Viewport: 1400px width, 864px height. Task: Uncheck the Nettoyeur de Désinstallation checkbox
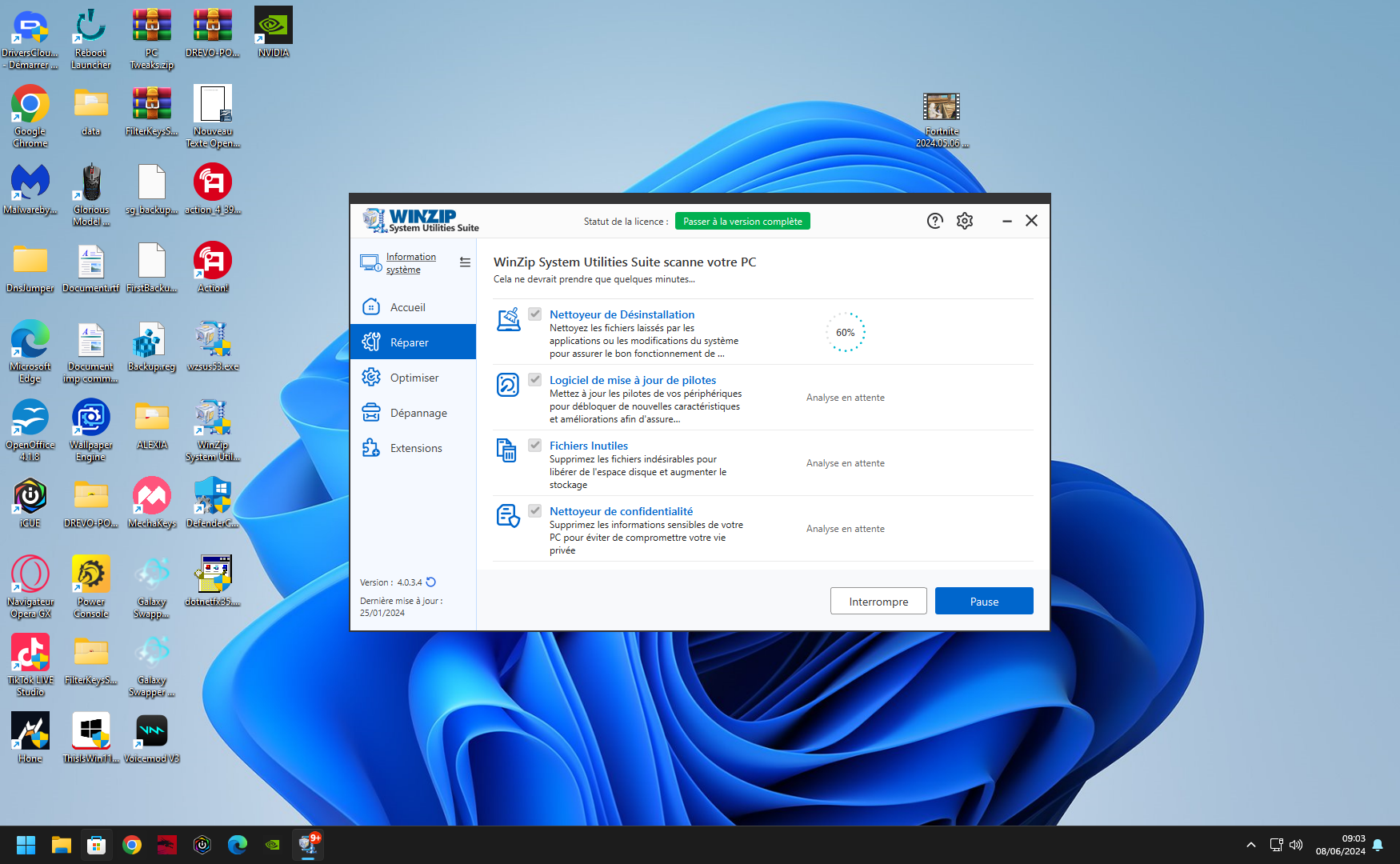(x=535, y=314)
